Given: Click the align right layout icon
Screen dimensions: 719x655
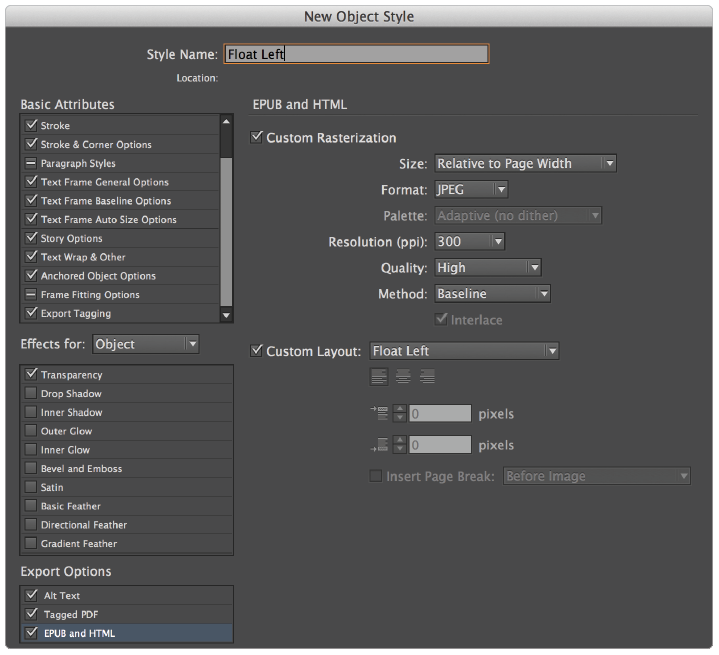Looking at the screenshot, I should 427,377.
